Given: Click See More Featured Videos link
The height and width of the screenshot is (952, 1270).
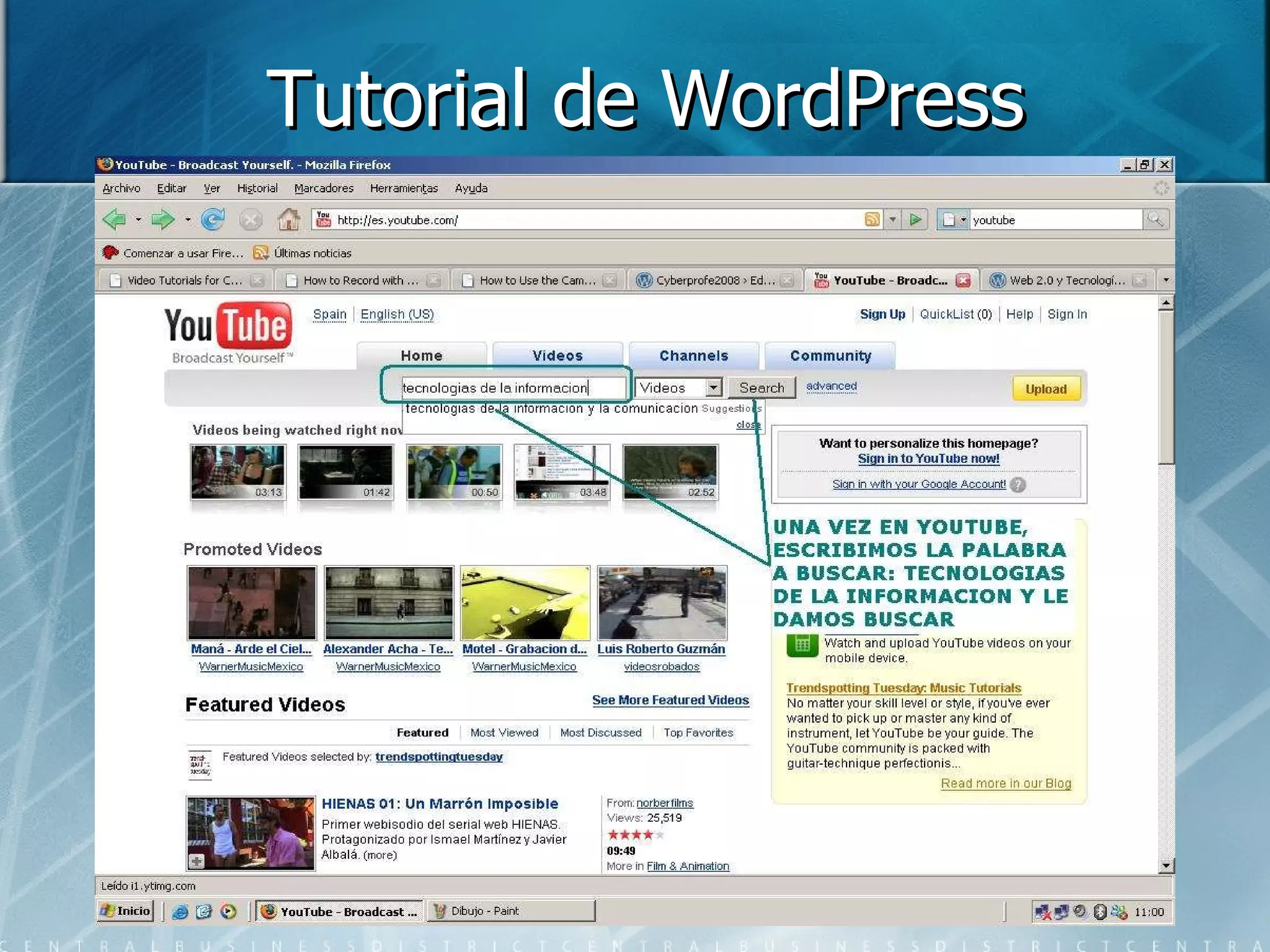Looking at the screenshot, I should tap(670, 700).
